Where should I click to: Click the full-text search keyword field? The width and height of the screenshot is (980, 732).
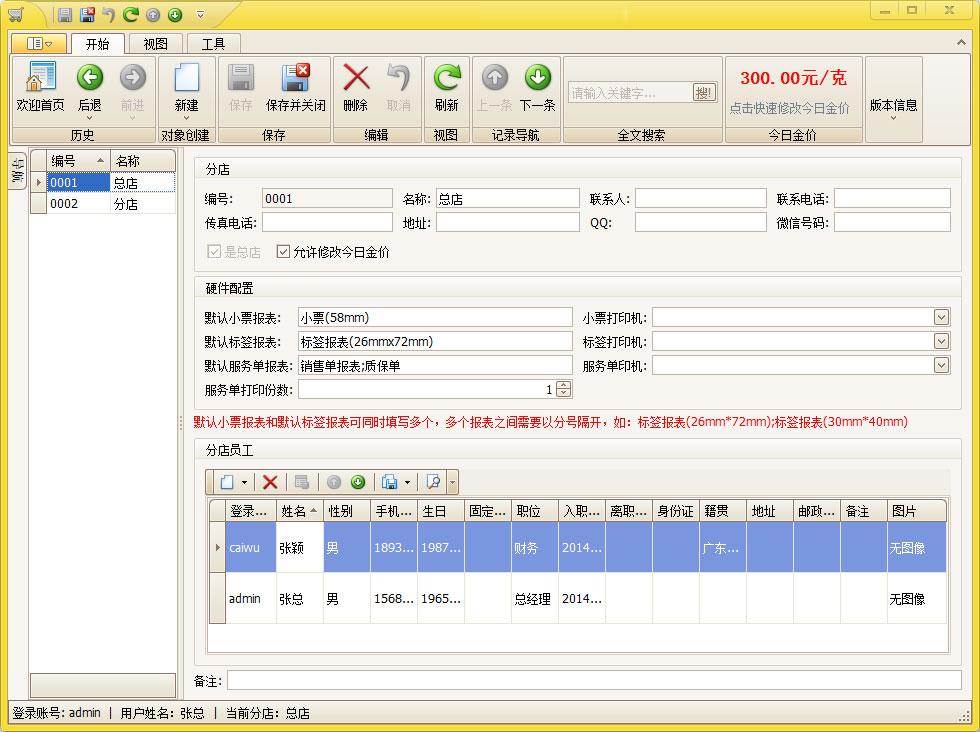coord(630,93)
